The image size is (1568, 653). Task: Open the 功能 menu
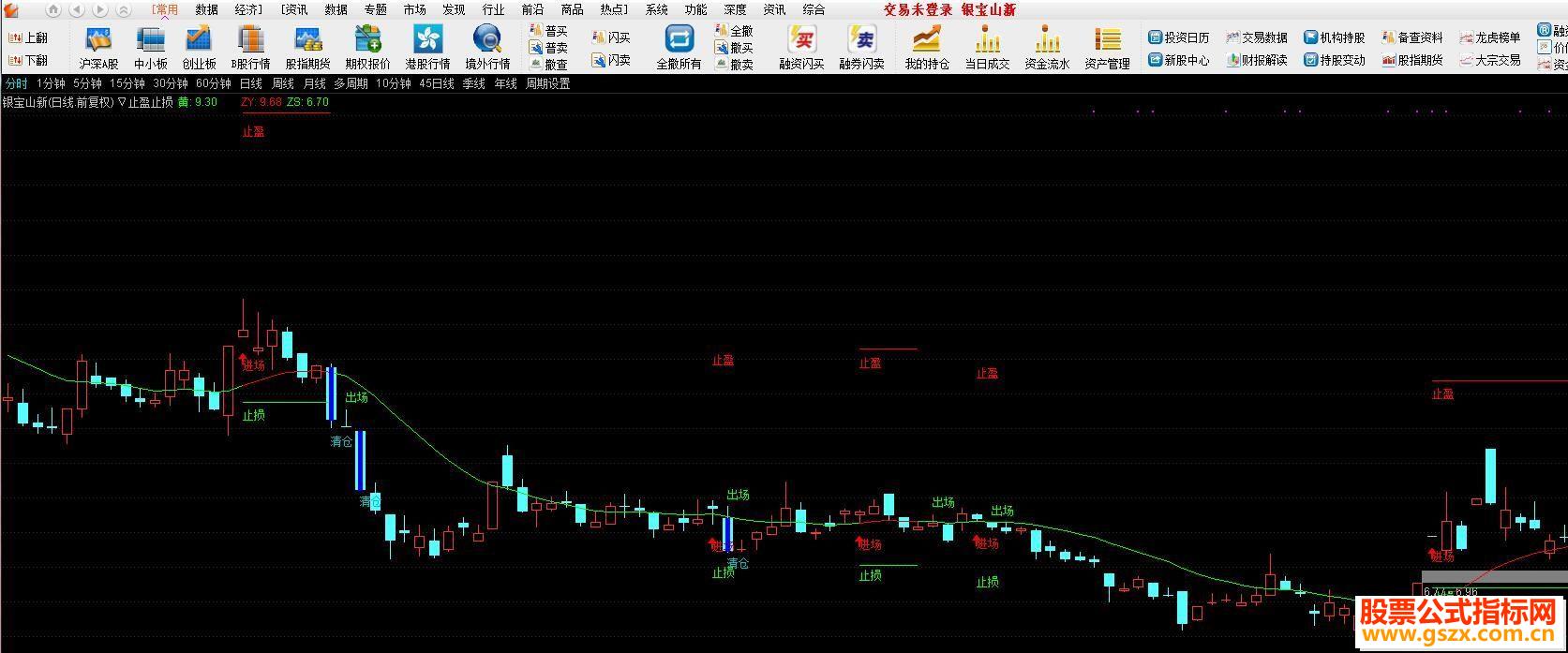[696, 9]
